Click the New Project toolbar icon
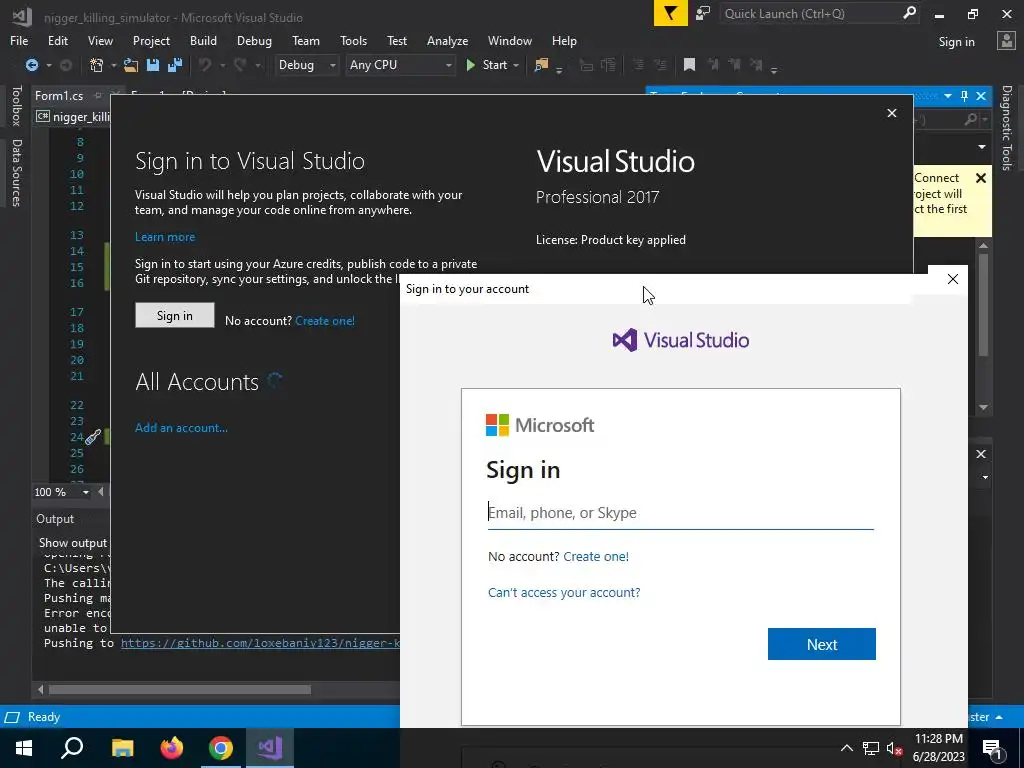 point(97,65)
